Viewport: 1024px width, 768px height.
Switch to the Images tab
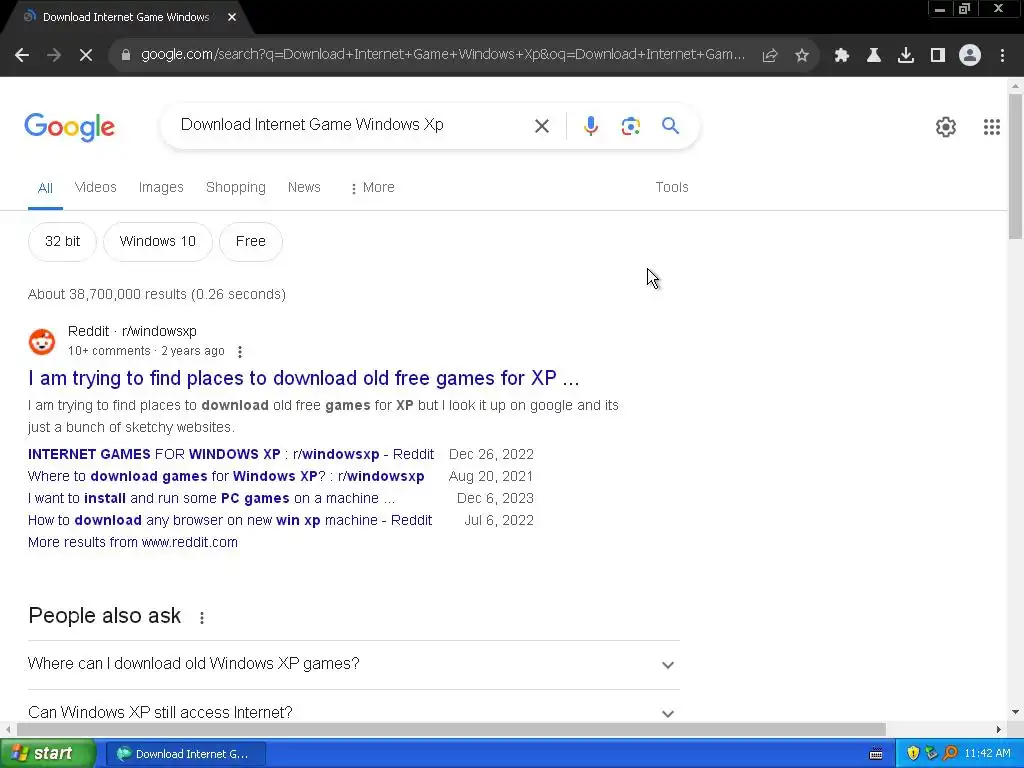tap(161, 187)
